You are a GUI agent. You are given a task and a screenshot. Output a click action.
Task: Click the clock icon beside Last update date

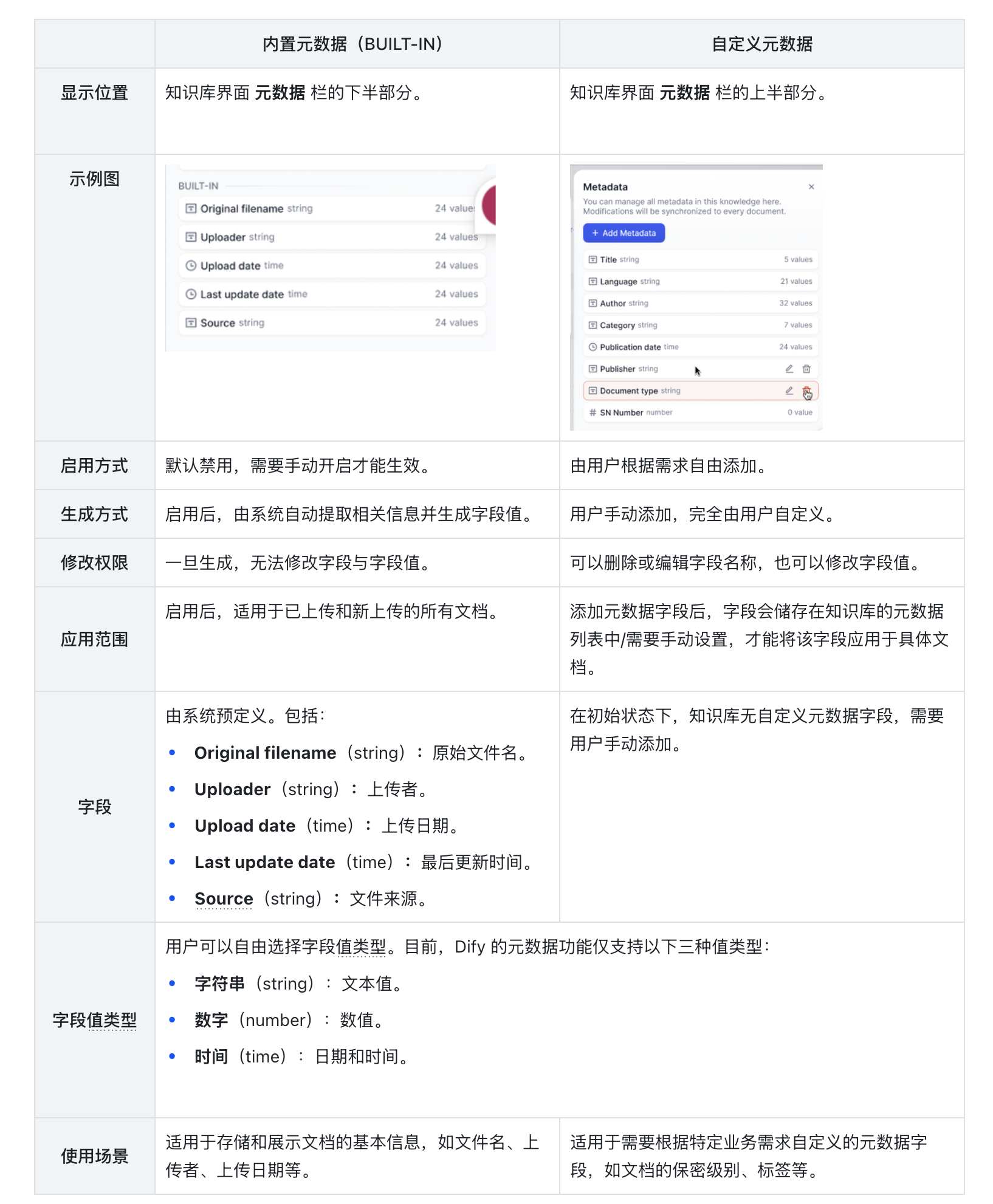191,294
